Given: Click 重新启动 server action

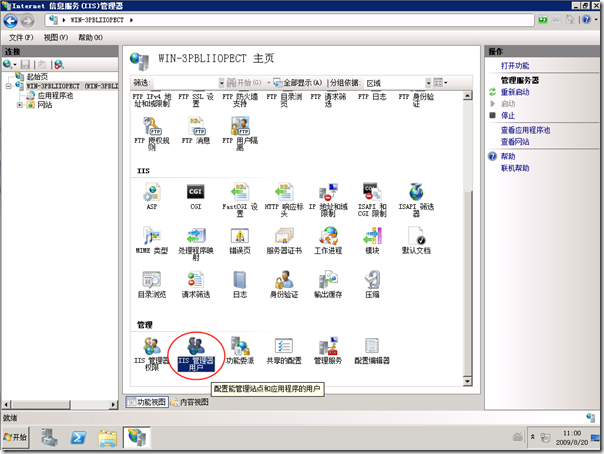Looking at the screenshot, I should click(x=515, y=92).
